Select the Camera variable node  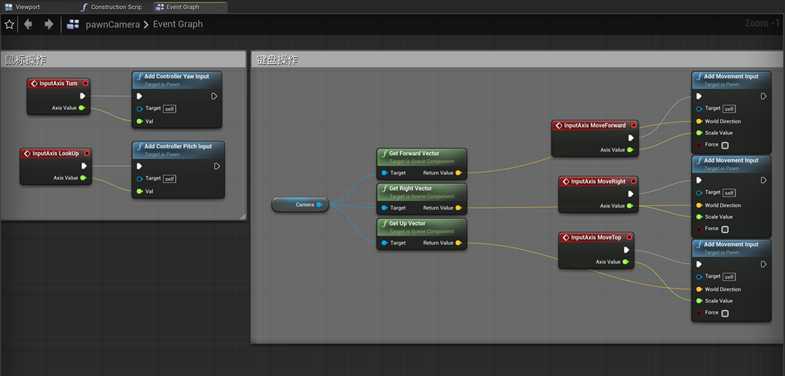[300, 204]
